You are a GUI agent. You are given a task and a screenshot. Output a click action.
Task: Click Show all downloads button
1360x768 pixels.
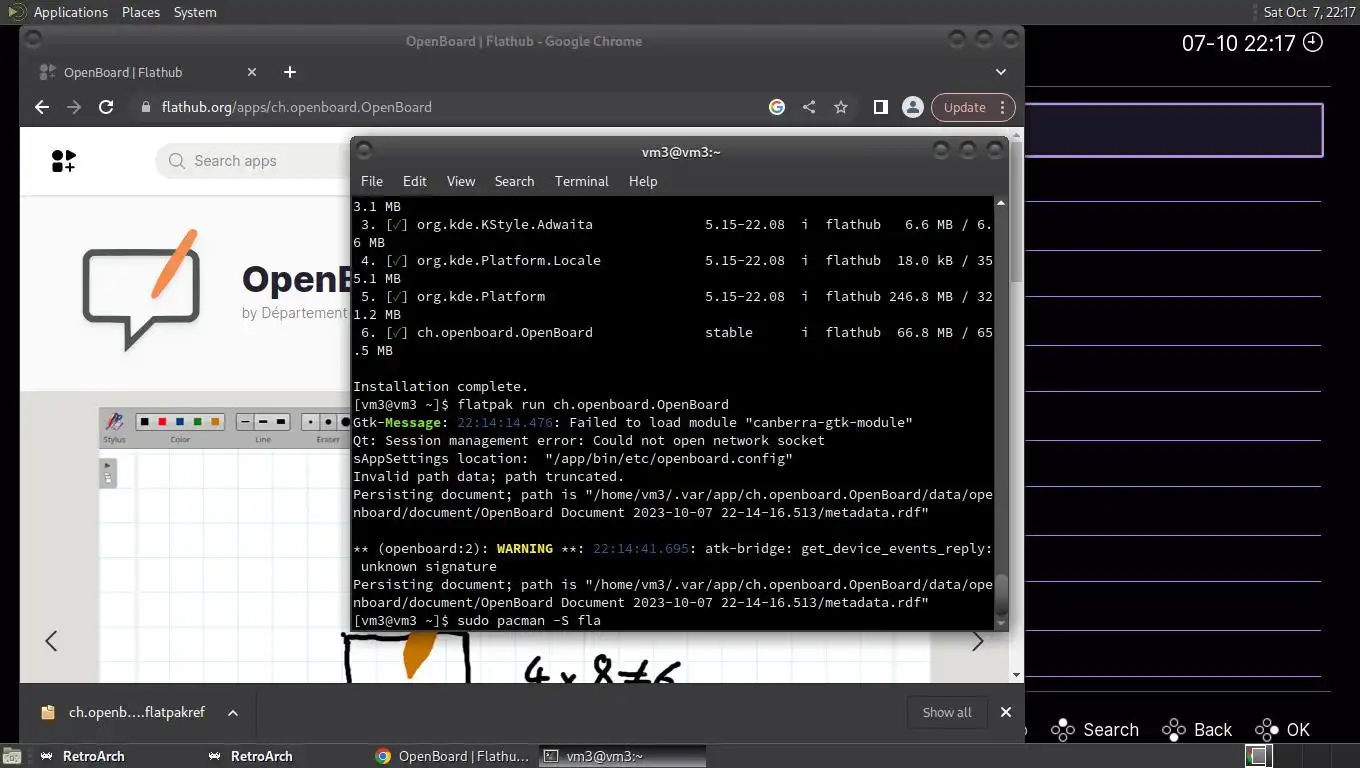(x=947, y=713)
